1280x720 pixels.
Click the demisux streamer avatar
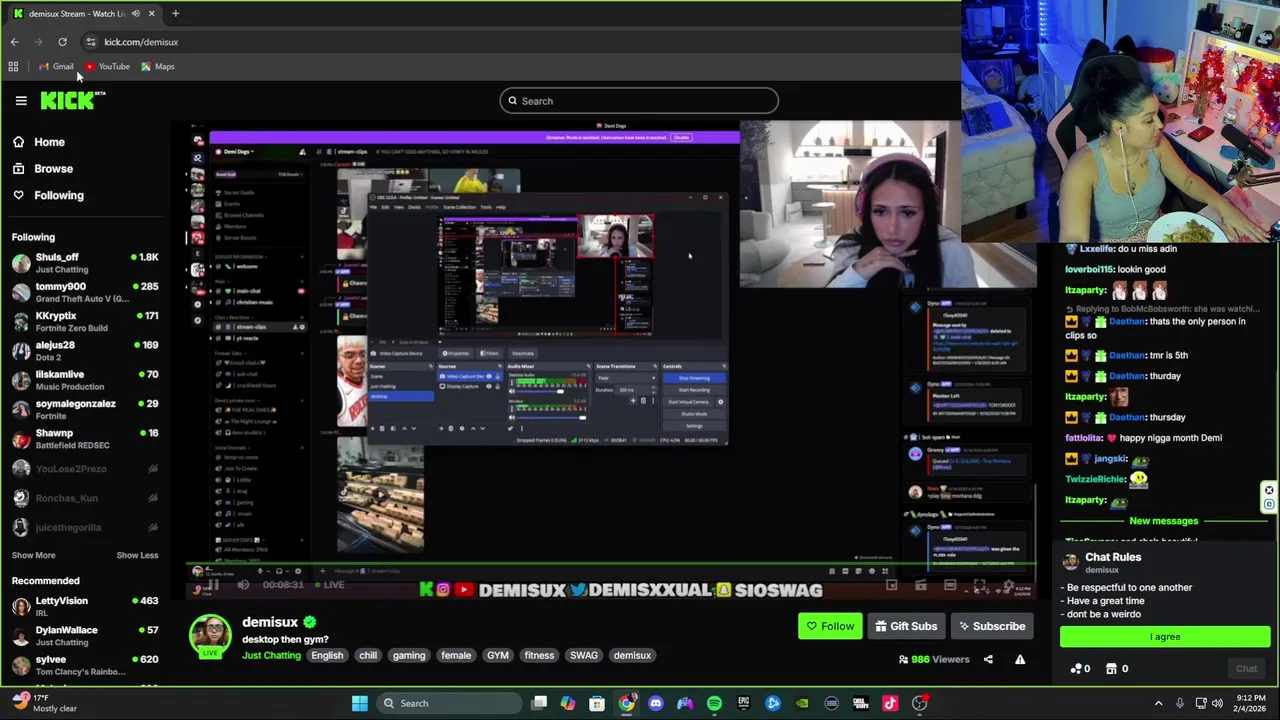click(211, 637)
